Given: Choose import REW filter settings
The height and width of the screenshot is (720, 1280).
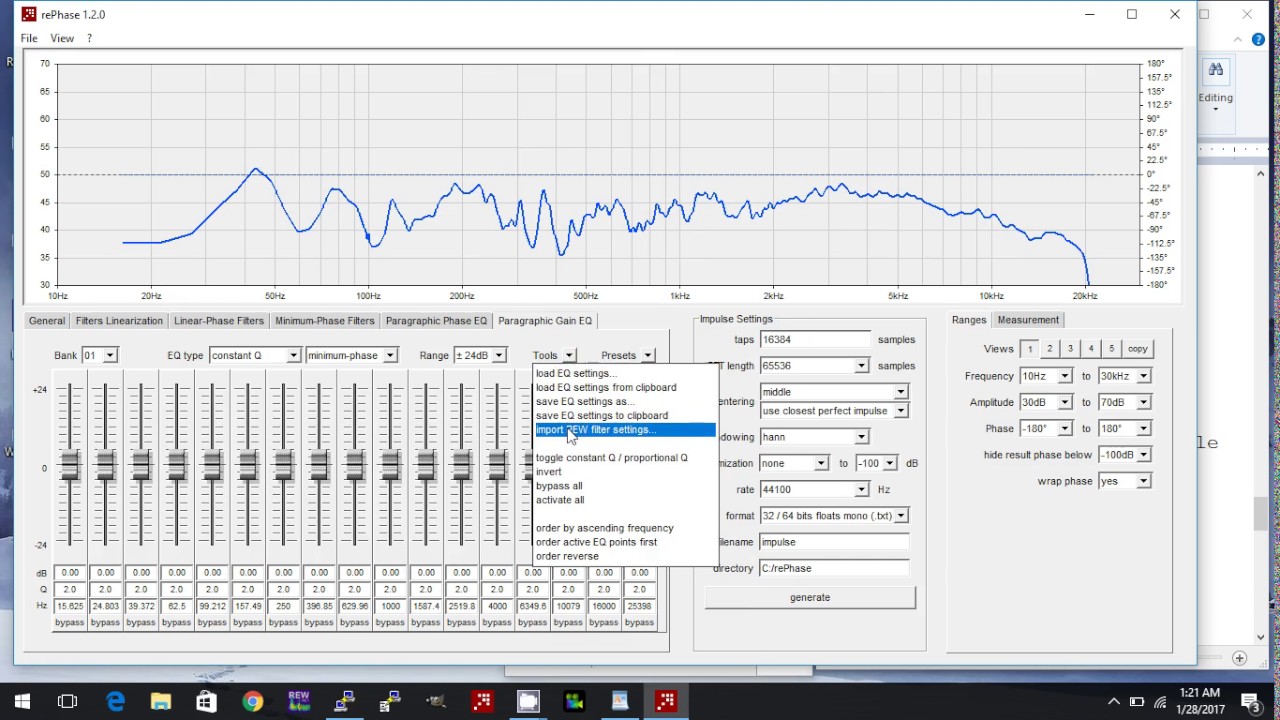Looking at the screenshot, I should (625, 430).
